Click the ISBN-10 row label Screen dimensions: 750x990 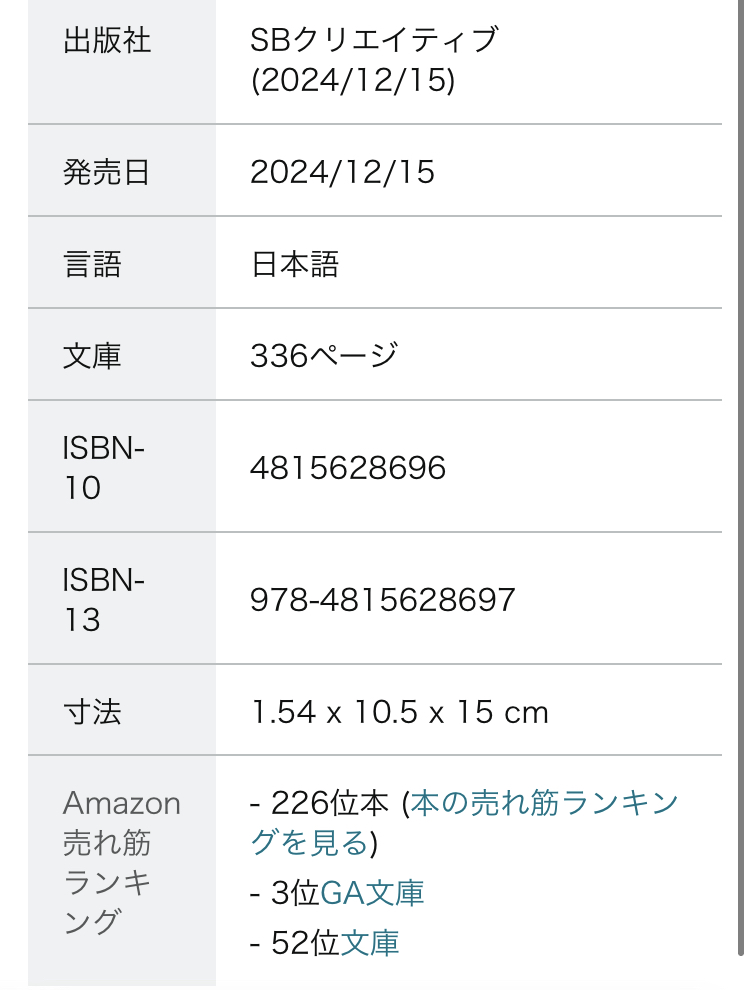[104, 467]
